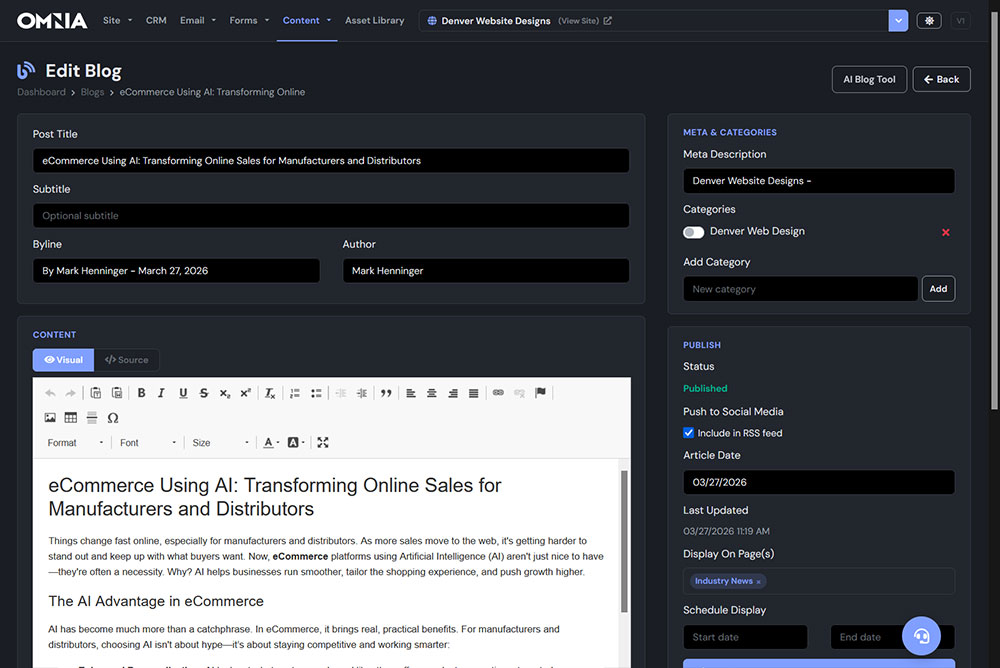Insert a special character using the omega icon
Viewport: 1000px width, 668px height.
tap(112, 417)
